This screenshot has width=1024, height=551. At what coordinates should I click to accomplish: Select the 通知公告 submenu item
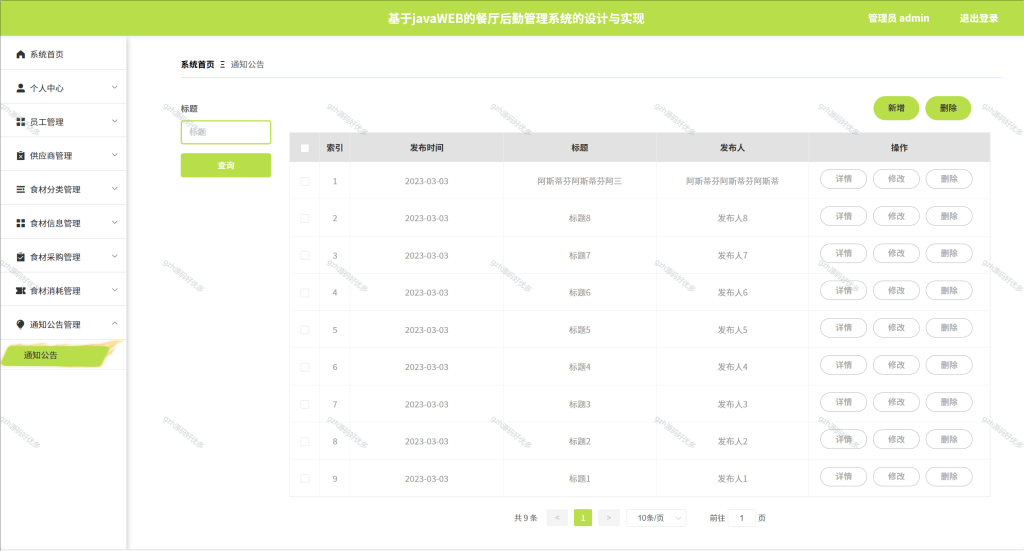63,355
